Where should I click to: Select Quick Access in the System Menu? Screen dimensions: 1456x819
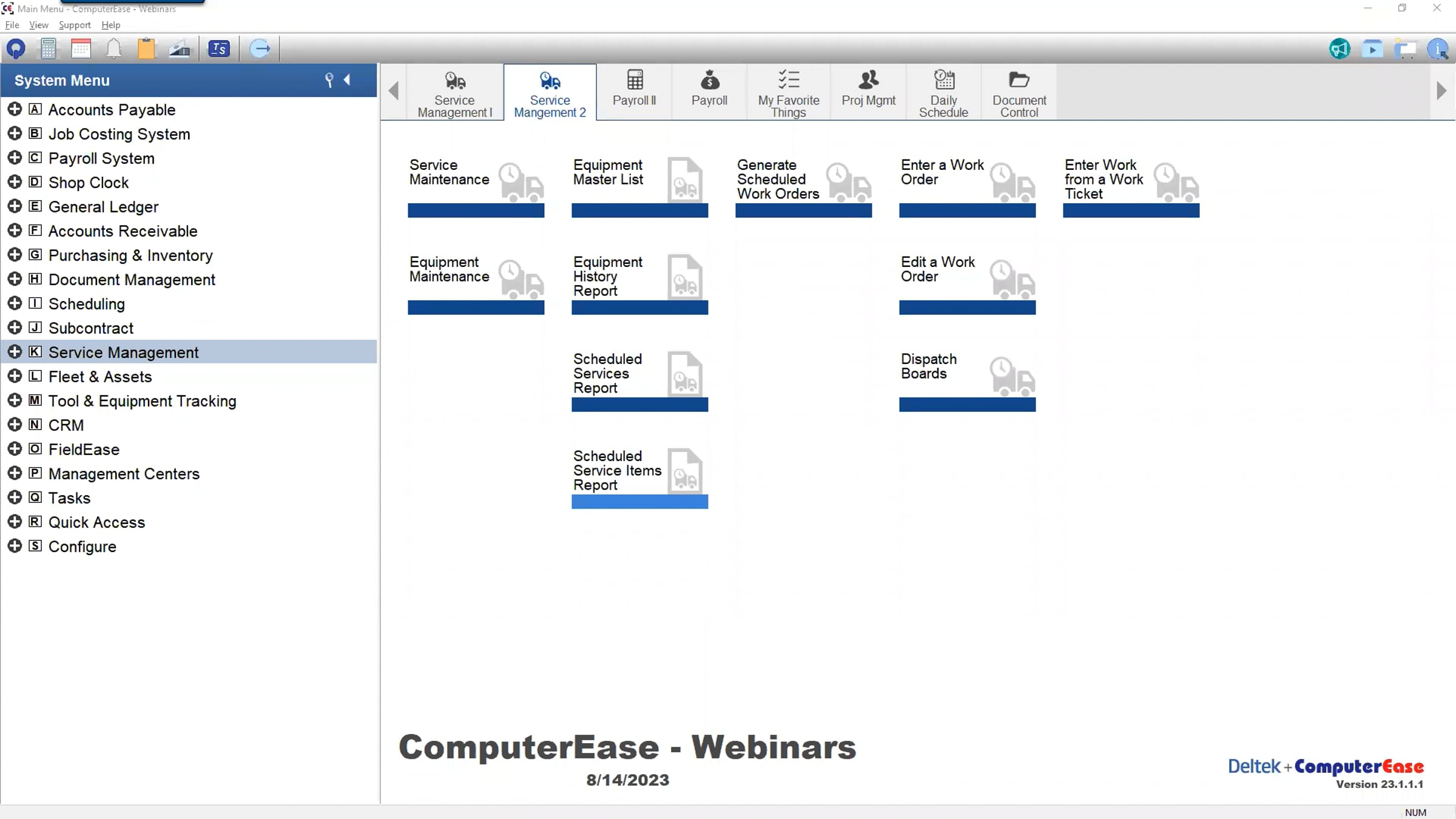click(189, 522)
